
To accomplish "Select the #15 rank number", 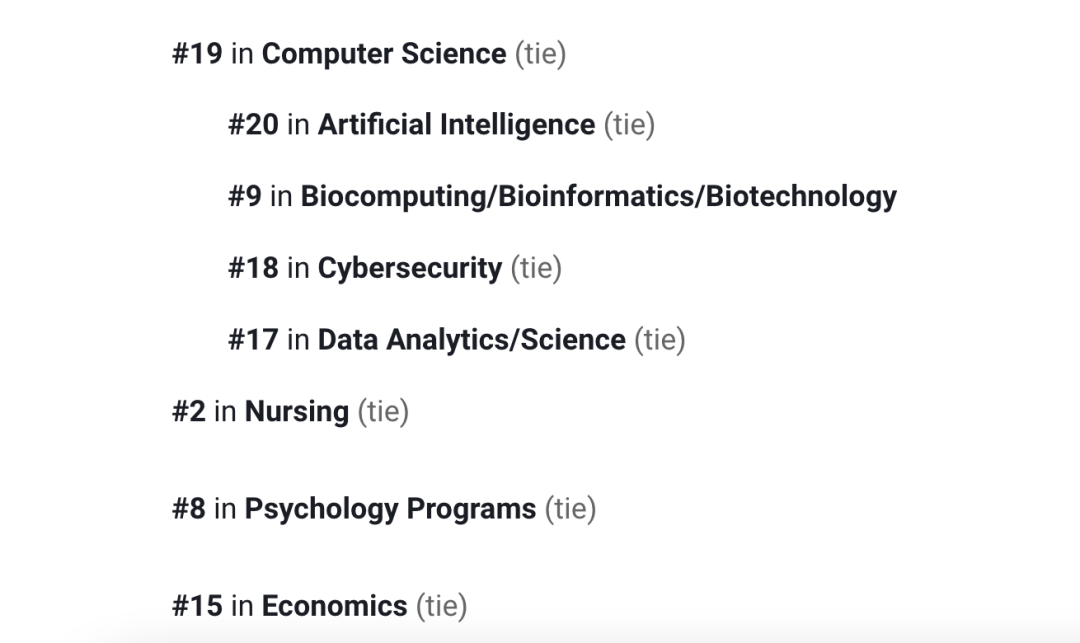I will point(197,606).
